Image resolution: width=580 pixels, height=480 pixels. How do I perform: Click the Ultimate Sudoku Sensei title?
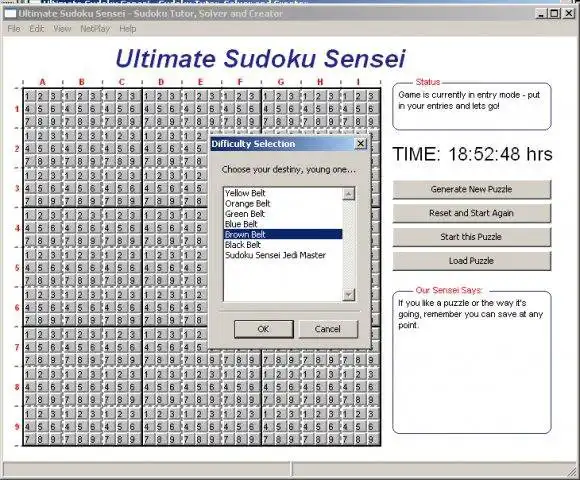pos(260,58)
